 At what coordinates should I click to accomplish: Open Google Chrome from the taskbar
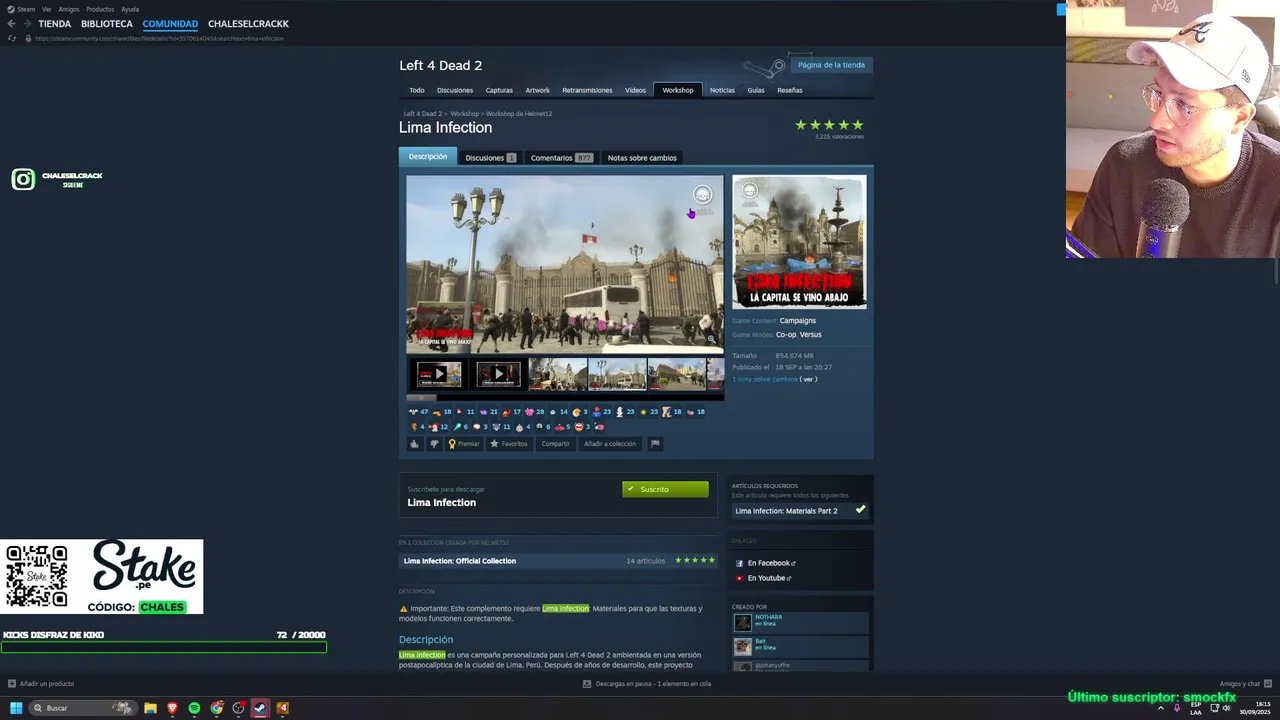click(216, 708)
